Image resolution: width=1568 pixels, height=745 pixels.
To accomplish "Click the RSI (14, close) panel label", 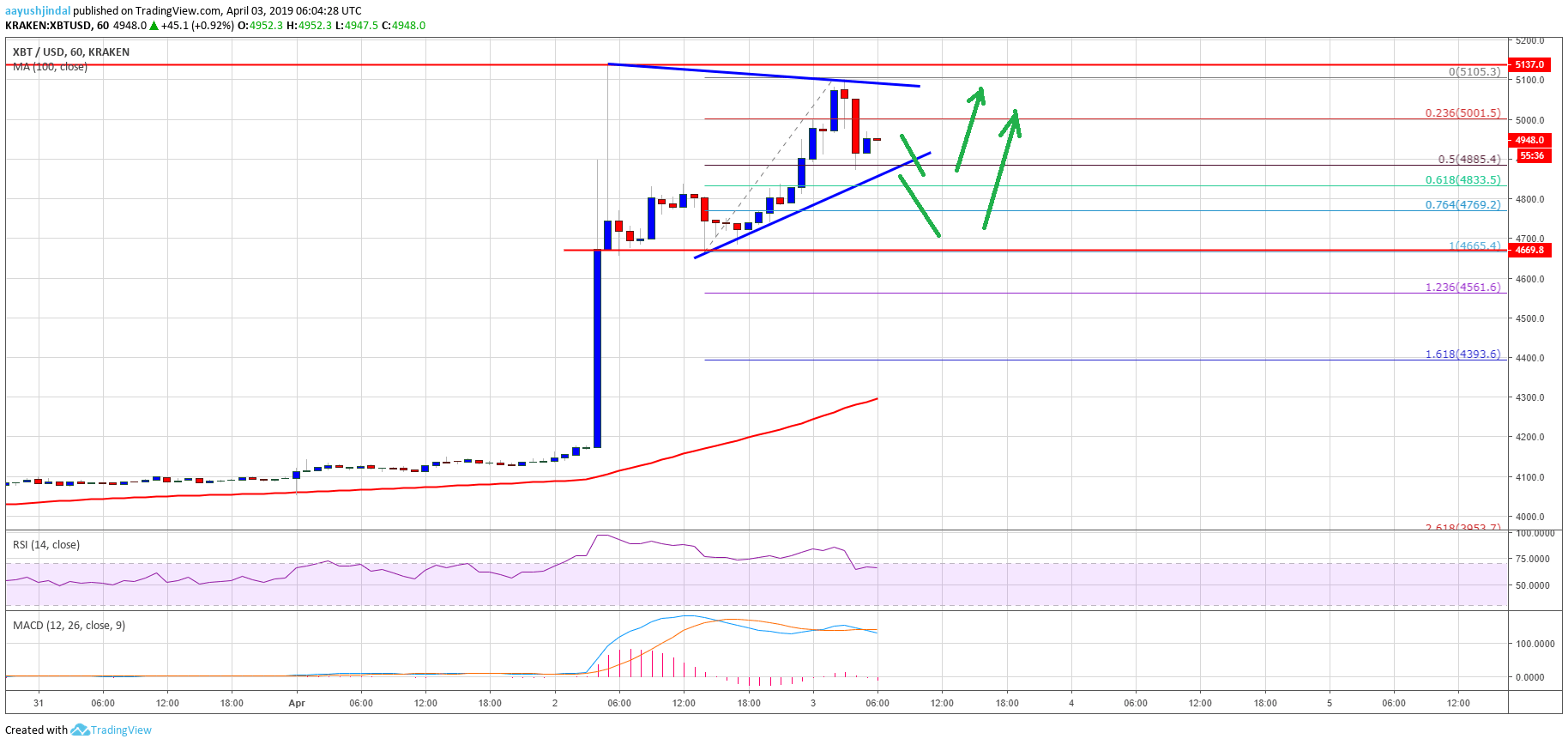I will click(46, 545).
